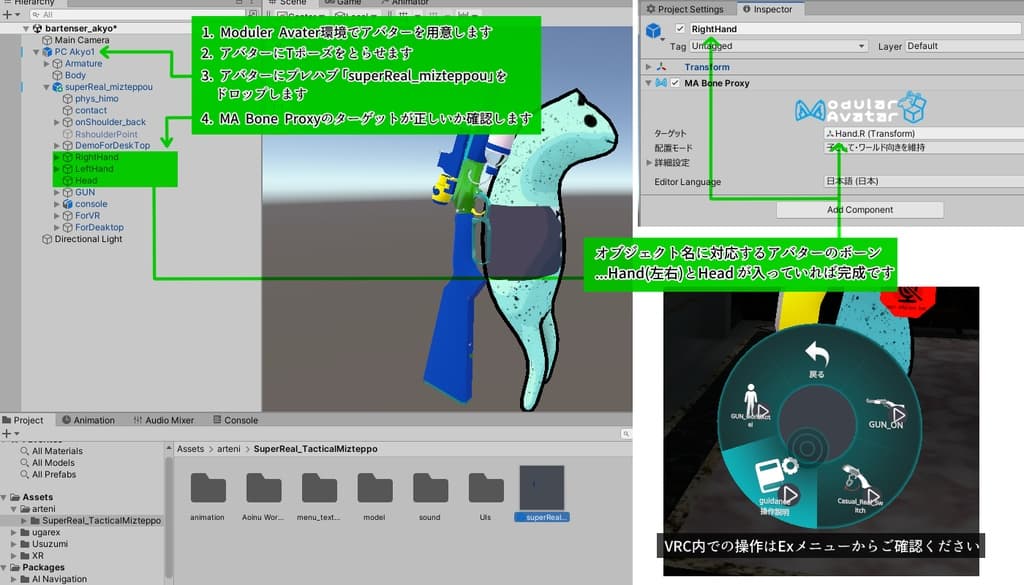Click the contact object icon
Viewport: 1024px width, 585px height.
click(x=67, y=110)
